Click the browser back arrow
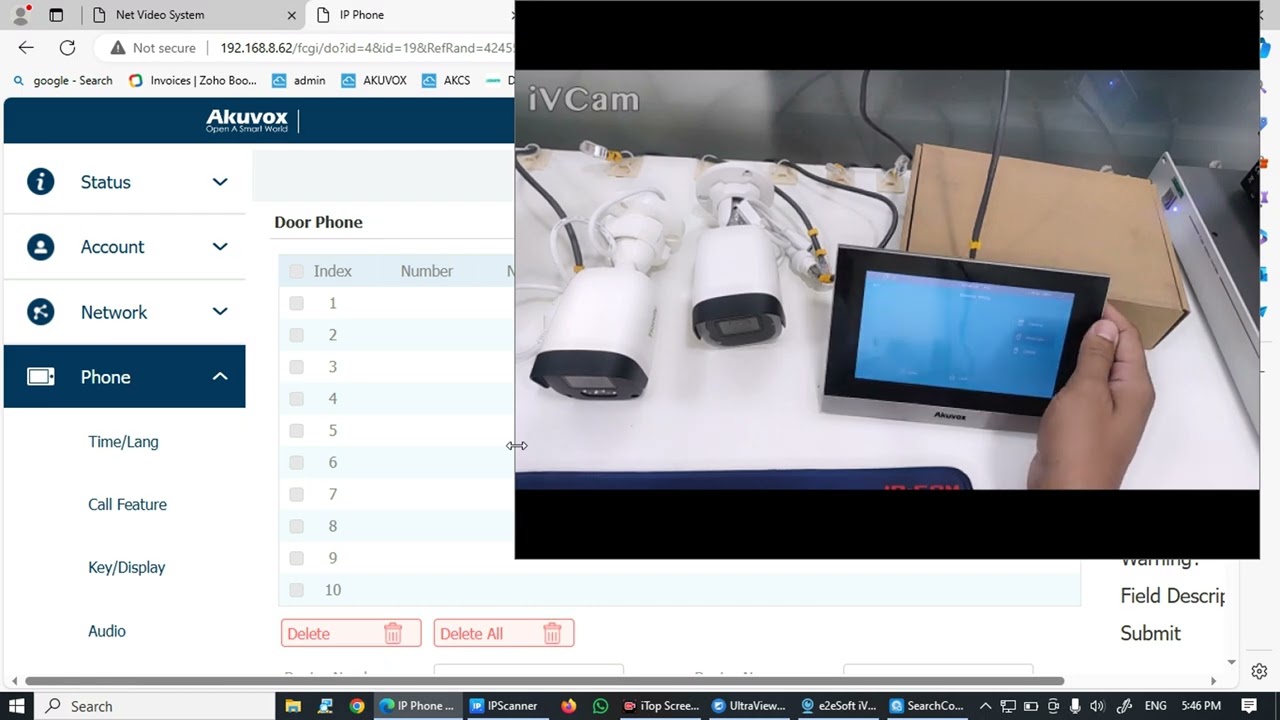 tap(26, 47)
